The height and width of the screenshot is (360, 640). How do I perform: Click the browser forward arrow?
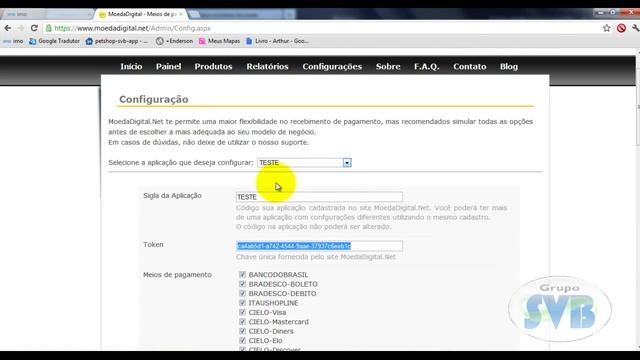tap(21, 28)
